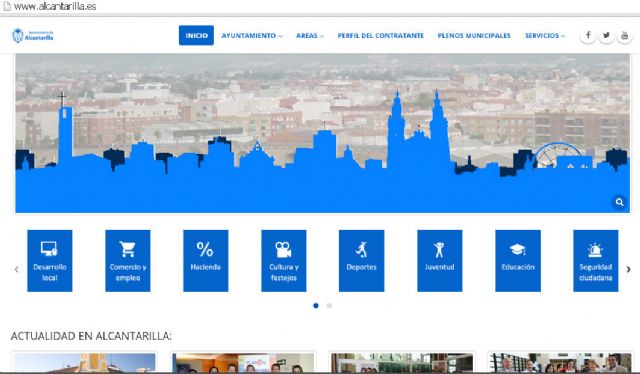This screenshot has height=374, width=640.
Task: Open the Twitter social icon
Action: [x=606, y=36]
